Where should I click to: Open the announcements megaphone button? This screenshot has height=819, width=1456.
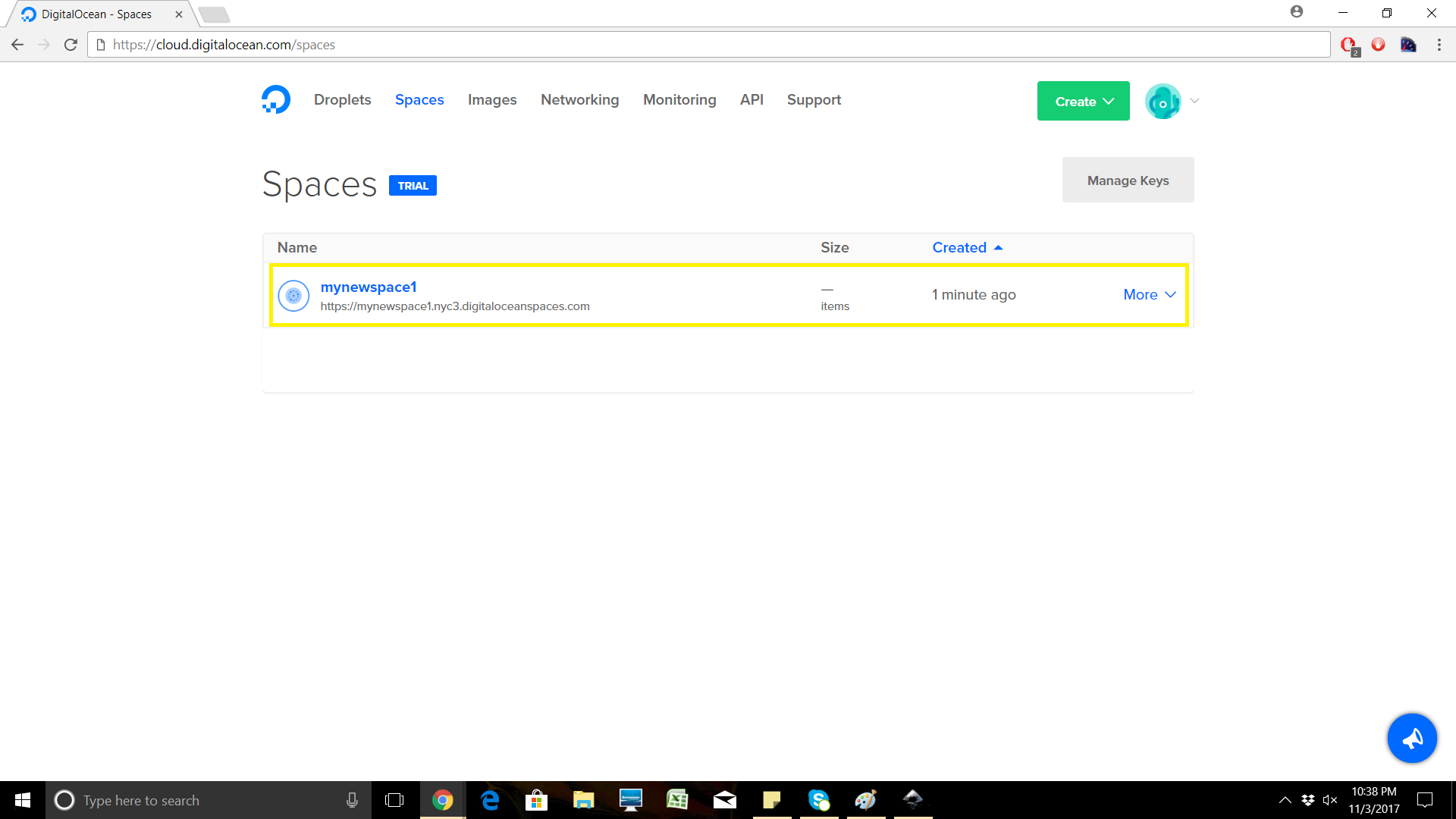click(1412, 738)
